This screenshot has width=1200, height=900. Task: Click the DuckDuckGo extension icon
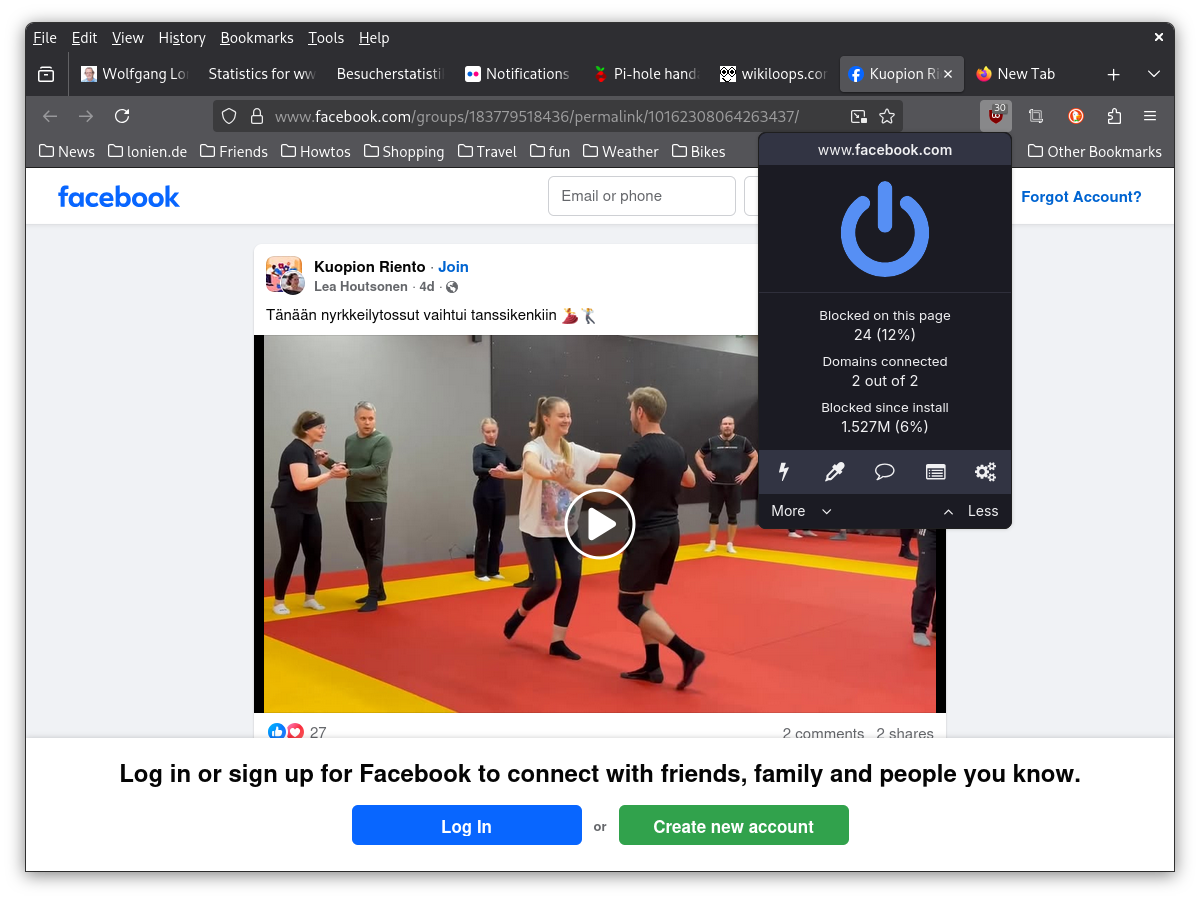1076,116
